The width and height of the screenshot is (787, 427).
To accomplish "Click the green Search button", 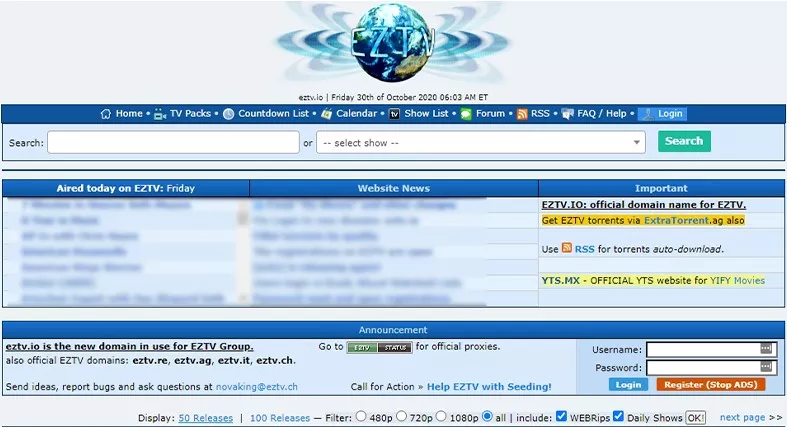I will pos(684,141).
